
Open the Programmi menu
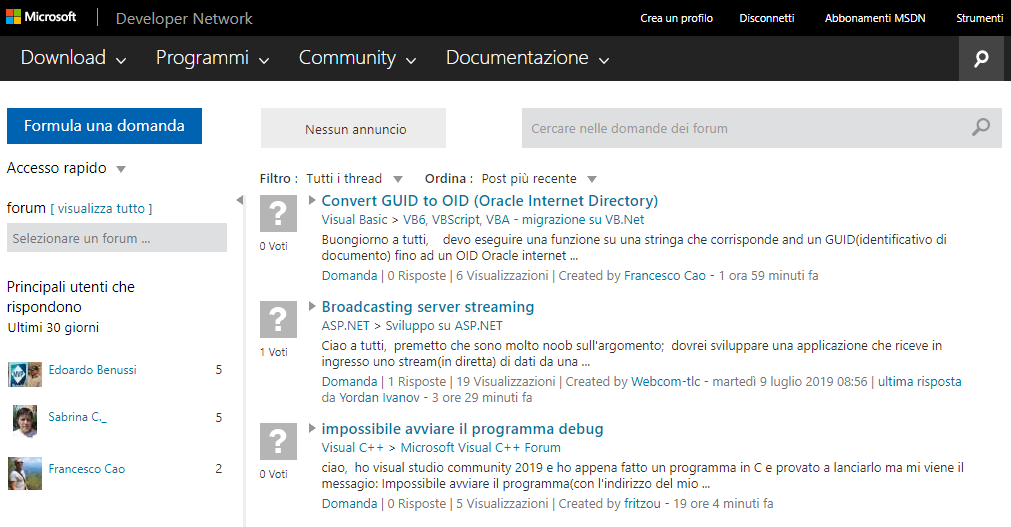point(212,58)
